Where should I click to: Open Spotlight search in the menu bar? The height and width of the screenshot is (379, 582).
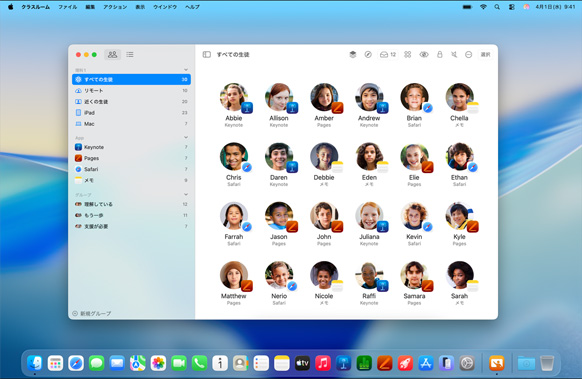coord(497,7)
